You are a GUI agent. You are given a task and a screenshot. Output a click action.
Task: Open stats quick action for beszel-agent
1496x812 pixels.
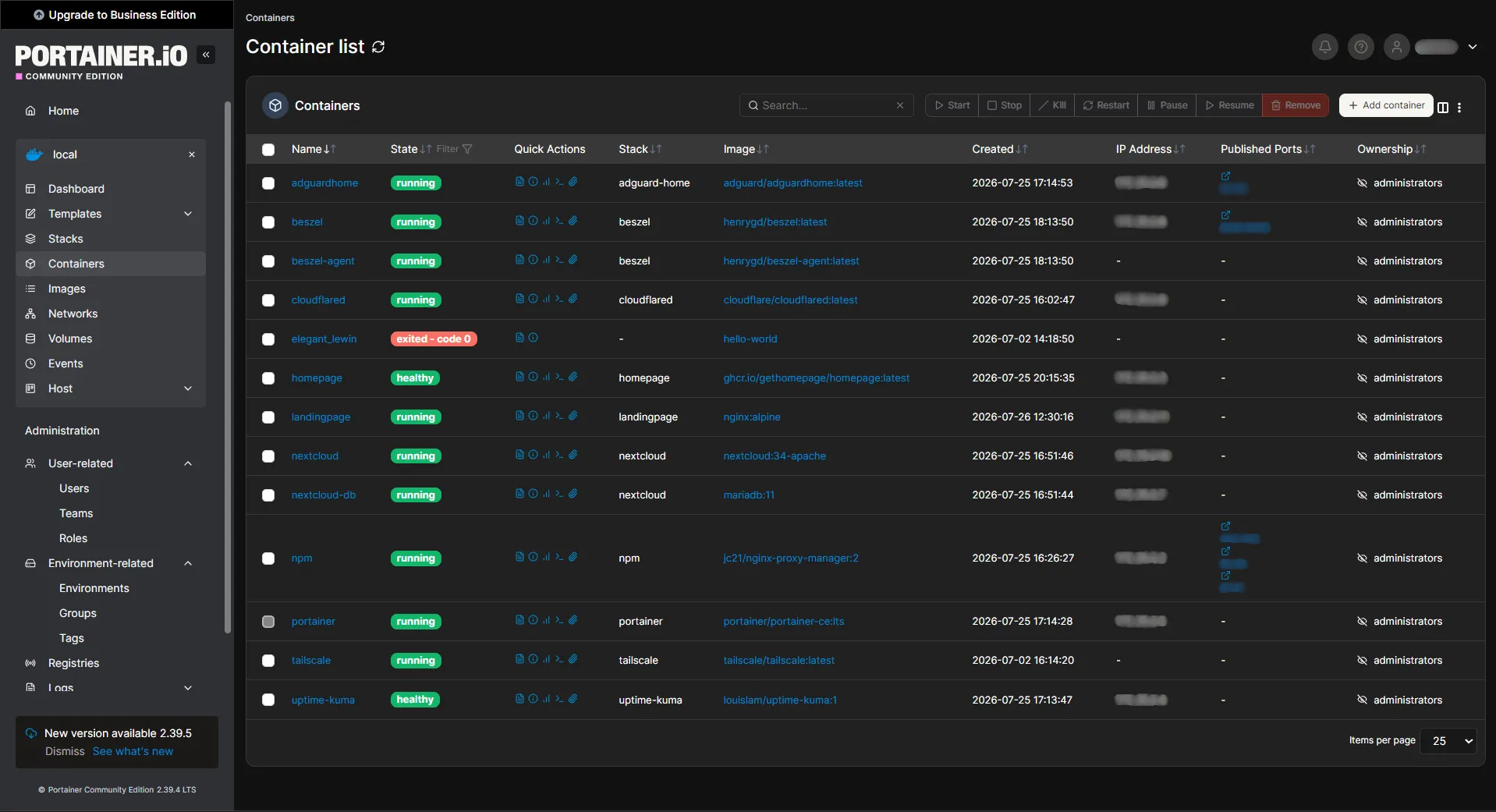point(546,260)
